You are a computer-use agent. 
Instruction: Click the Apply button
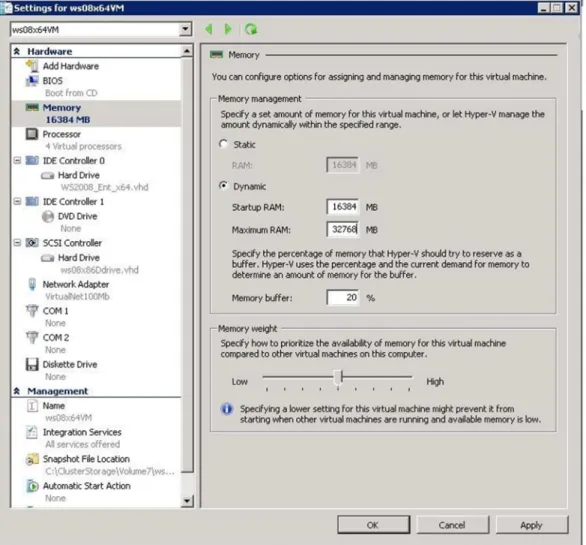(531, 525)
